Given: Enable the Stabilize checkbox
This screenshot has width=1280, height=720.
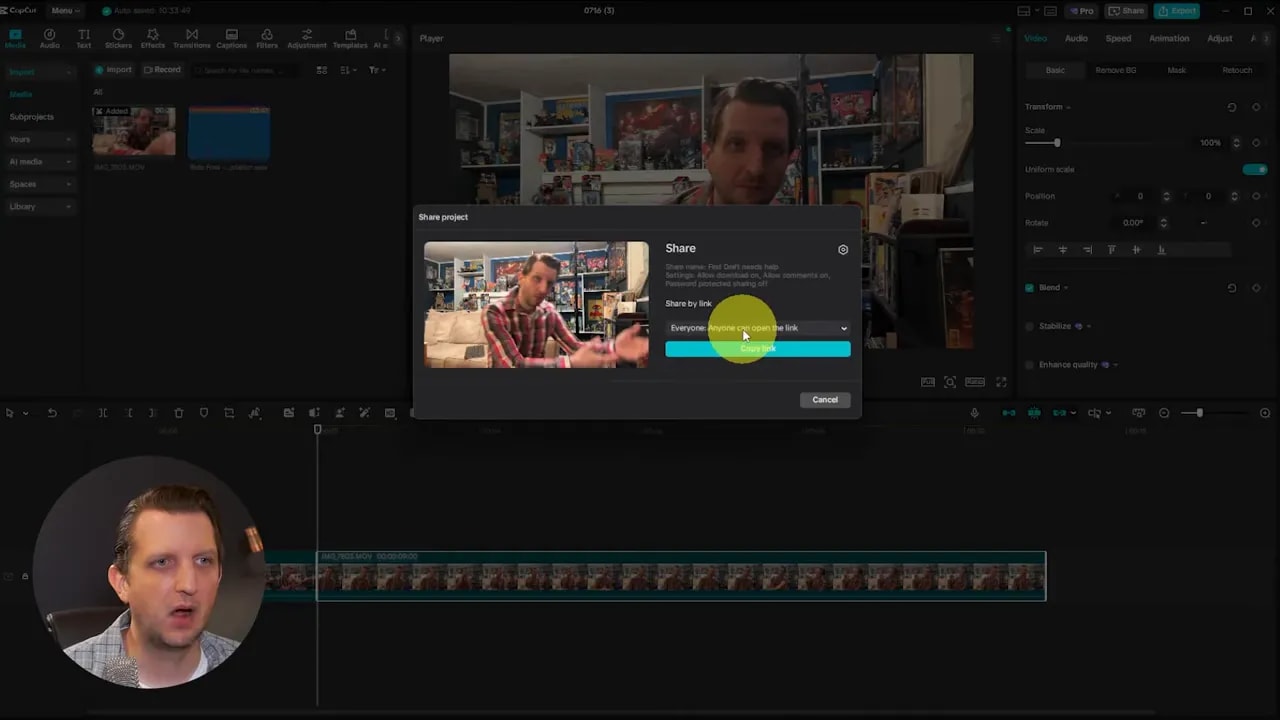Looking at the screenshot, I should click(x=1029, y=326).
